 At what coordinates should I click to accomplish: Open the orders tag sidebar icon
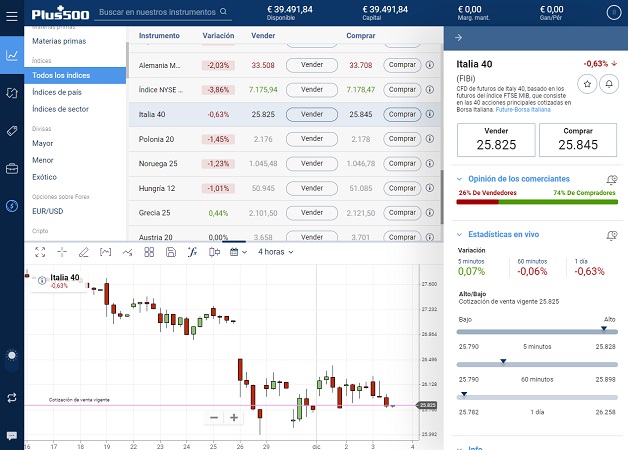12,131
